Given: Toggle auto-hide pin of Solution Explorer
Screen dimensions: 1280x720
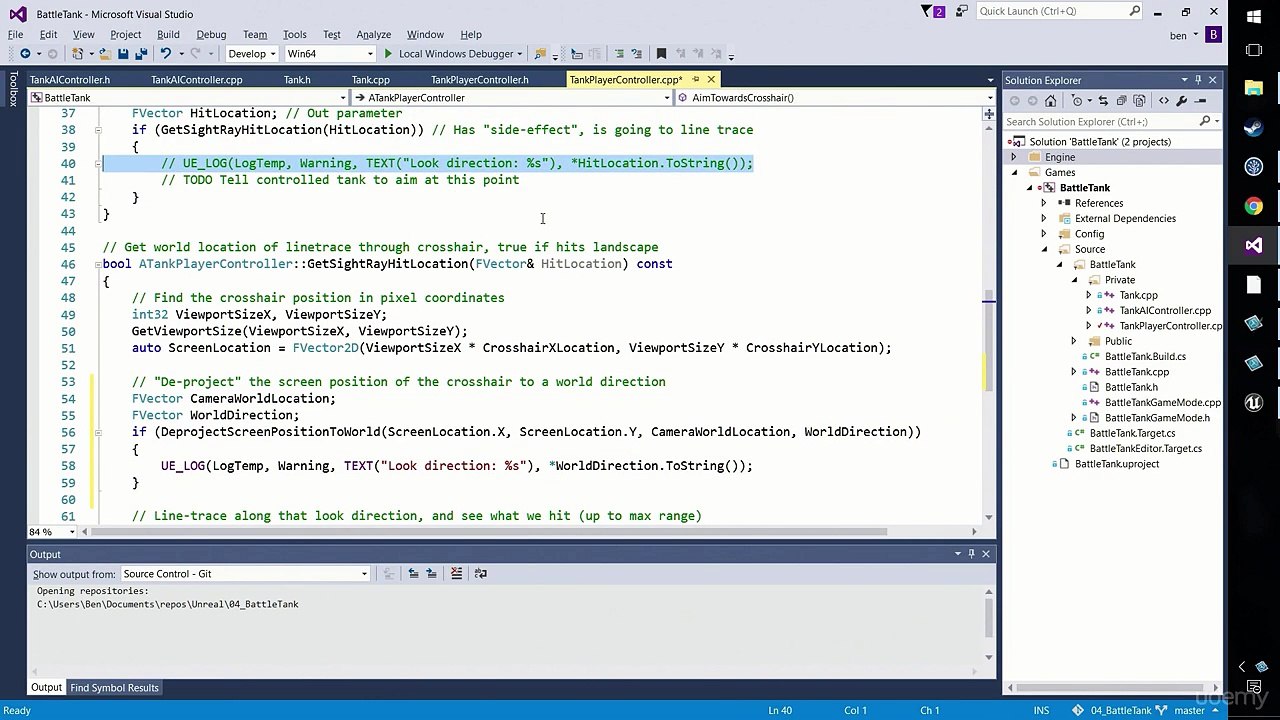Looking at the screenshot, I should [x=1198, y=80].
